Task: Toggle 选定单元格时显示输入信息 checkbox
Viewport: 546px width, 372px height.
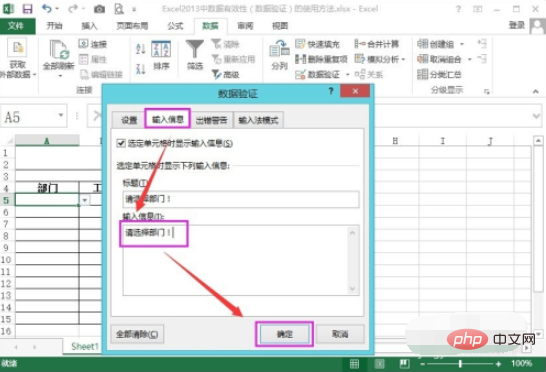Action: click(121, 143)
